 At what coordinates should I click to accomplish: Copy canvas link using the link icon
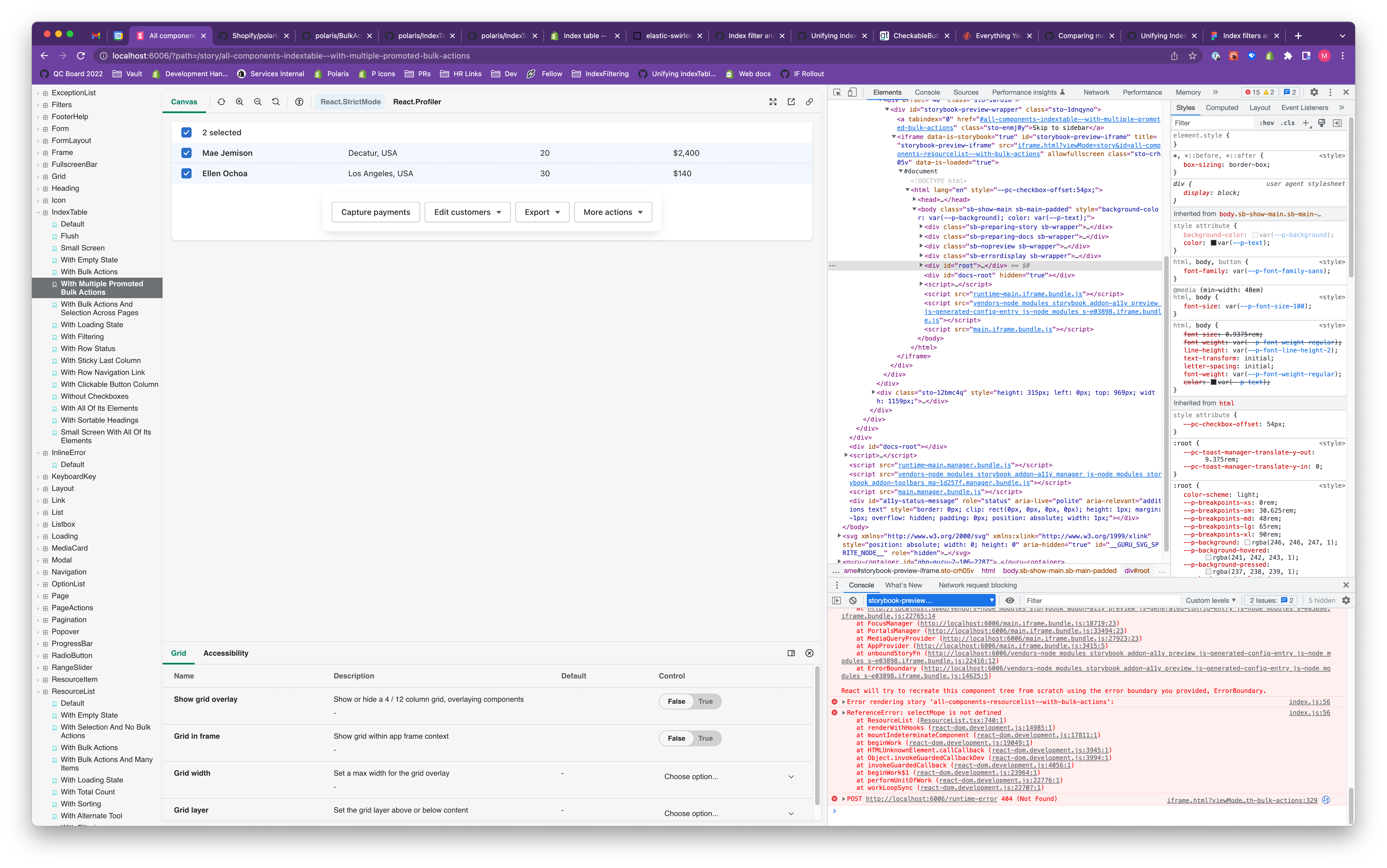coord(809,102)
